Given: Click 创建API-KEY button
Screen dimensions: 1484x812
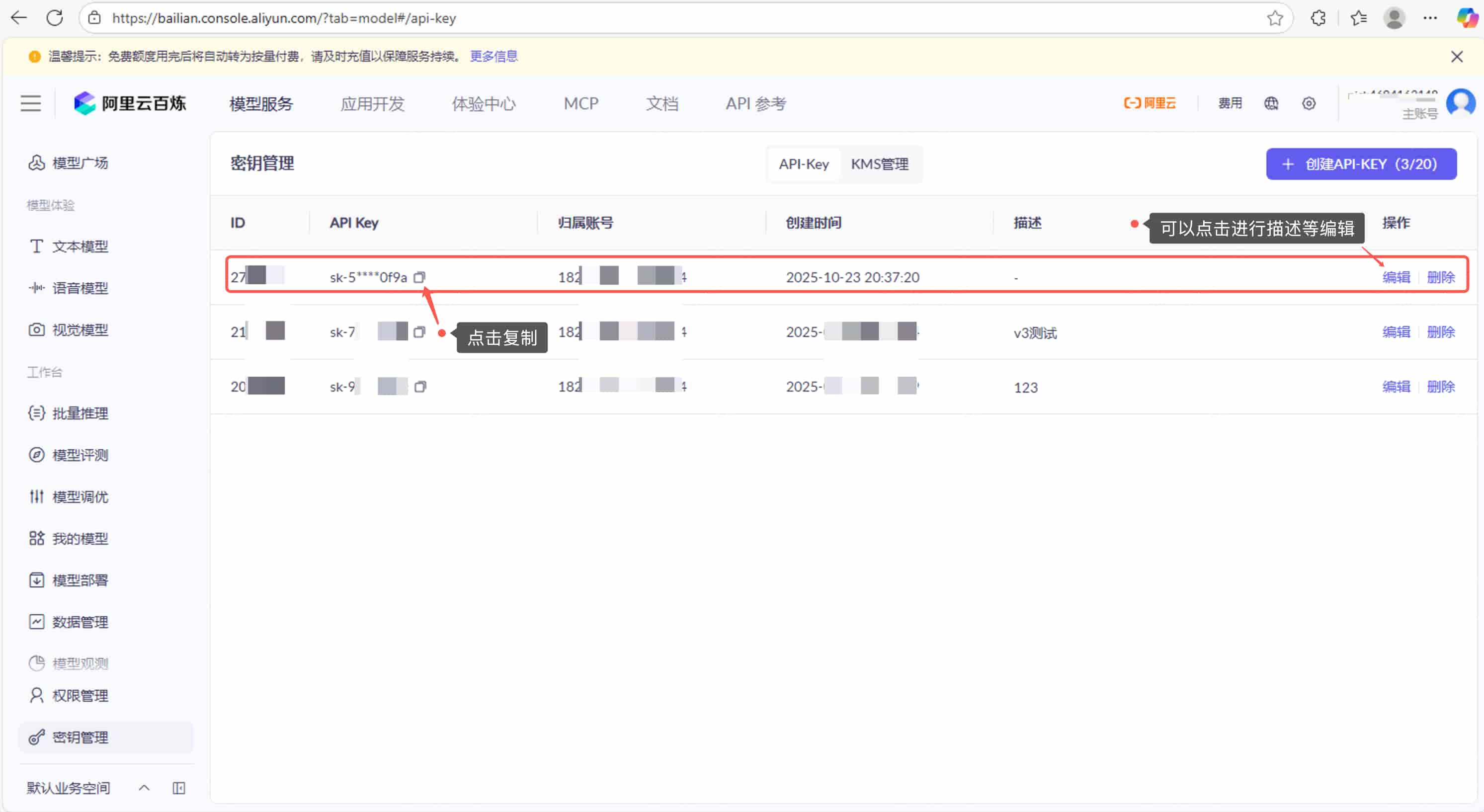Looking at the screenshot, I should 1361,163.
